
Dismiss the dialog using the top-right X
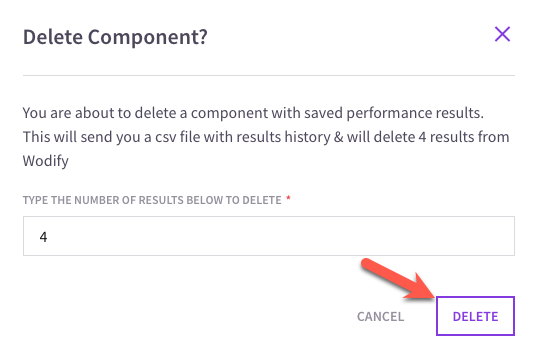(502, 35)
